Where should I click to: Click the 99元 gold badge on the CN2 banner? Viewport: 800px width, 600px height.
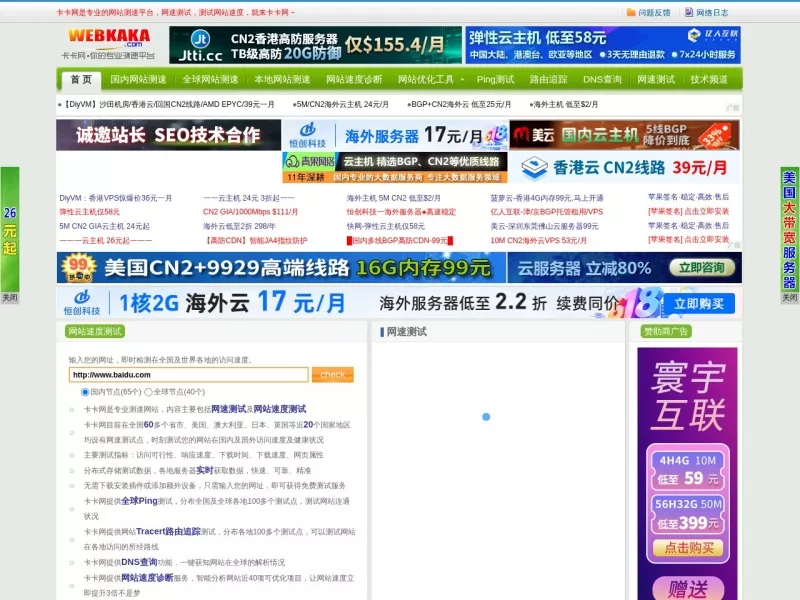tap(79, 267)
